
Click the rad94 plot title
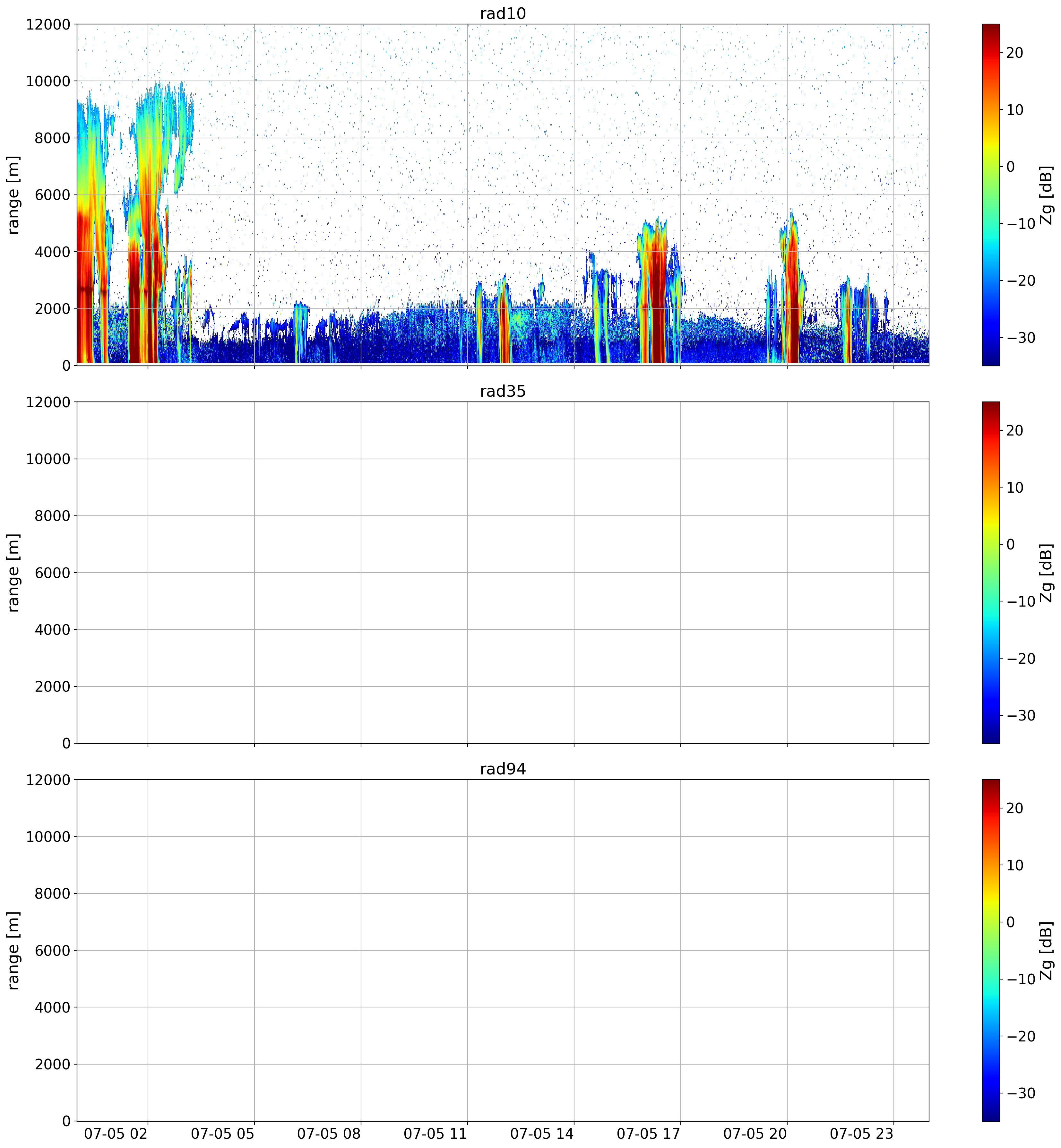502,769
